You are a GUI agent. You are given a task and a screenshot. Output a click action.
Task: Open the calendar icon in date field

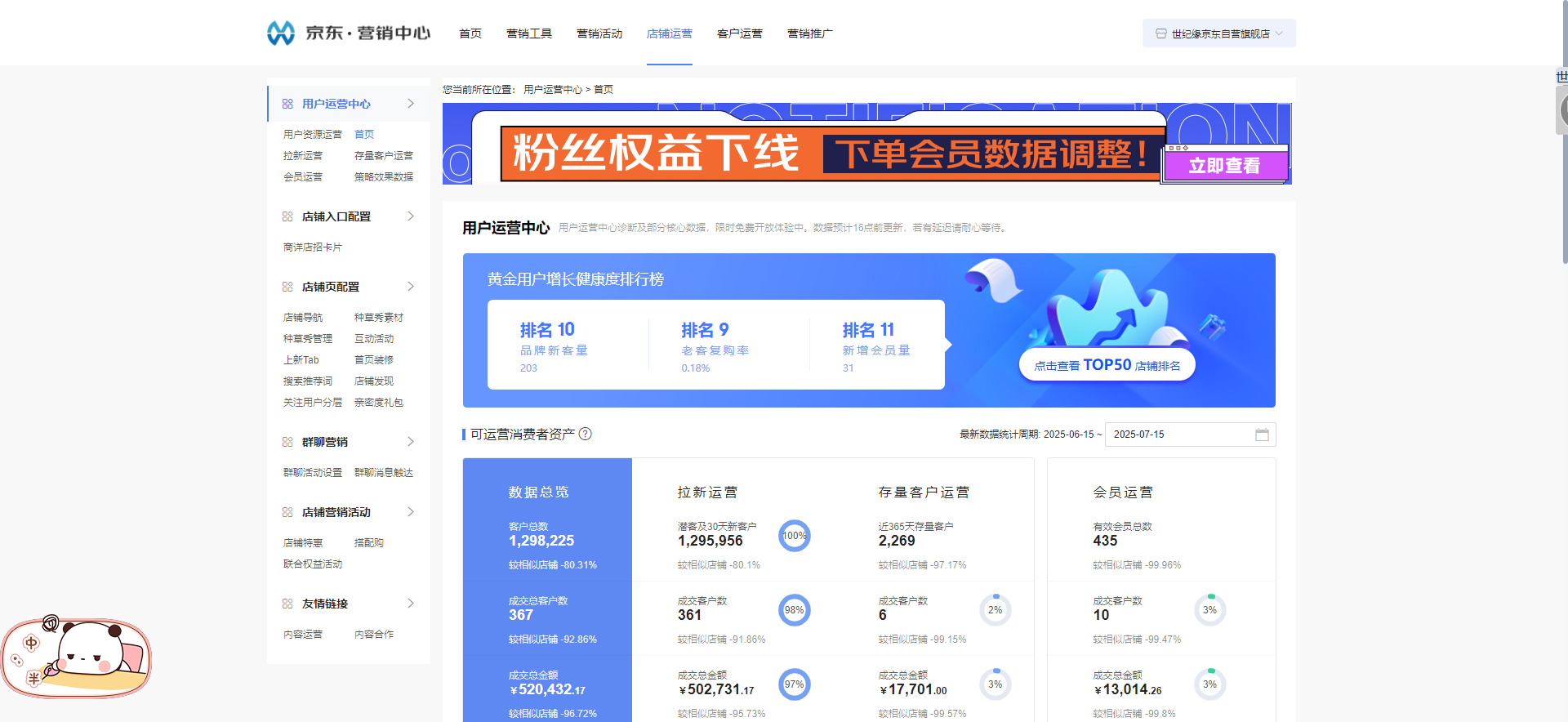[x=1262, y=435]
